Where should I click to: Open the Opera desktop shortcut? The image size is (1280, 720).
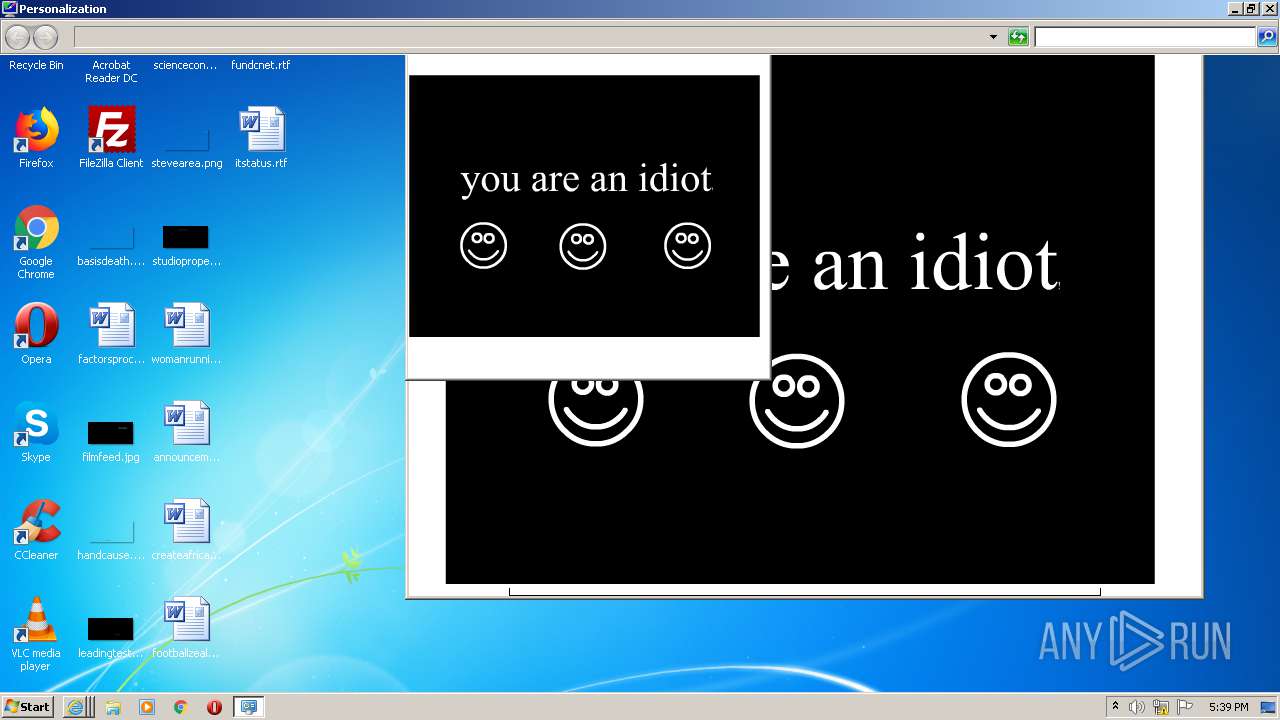pyautogui.click(x=36, y=333)
